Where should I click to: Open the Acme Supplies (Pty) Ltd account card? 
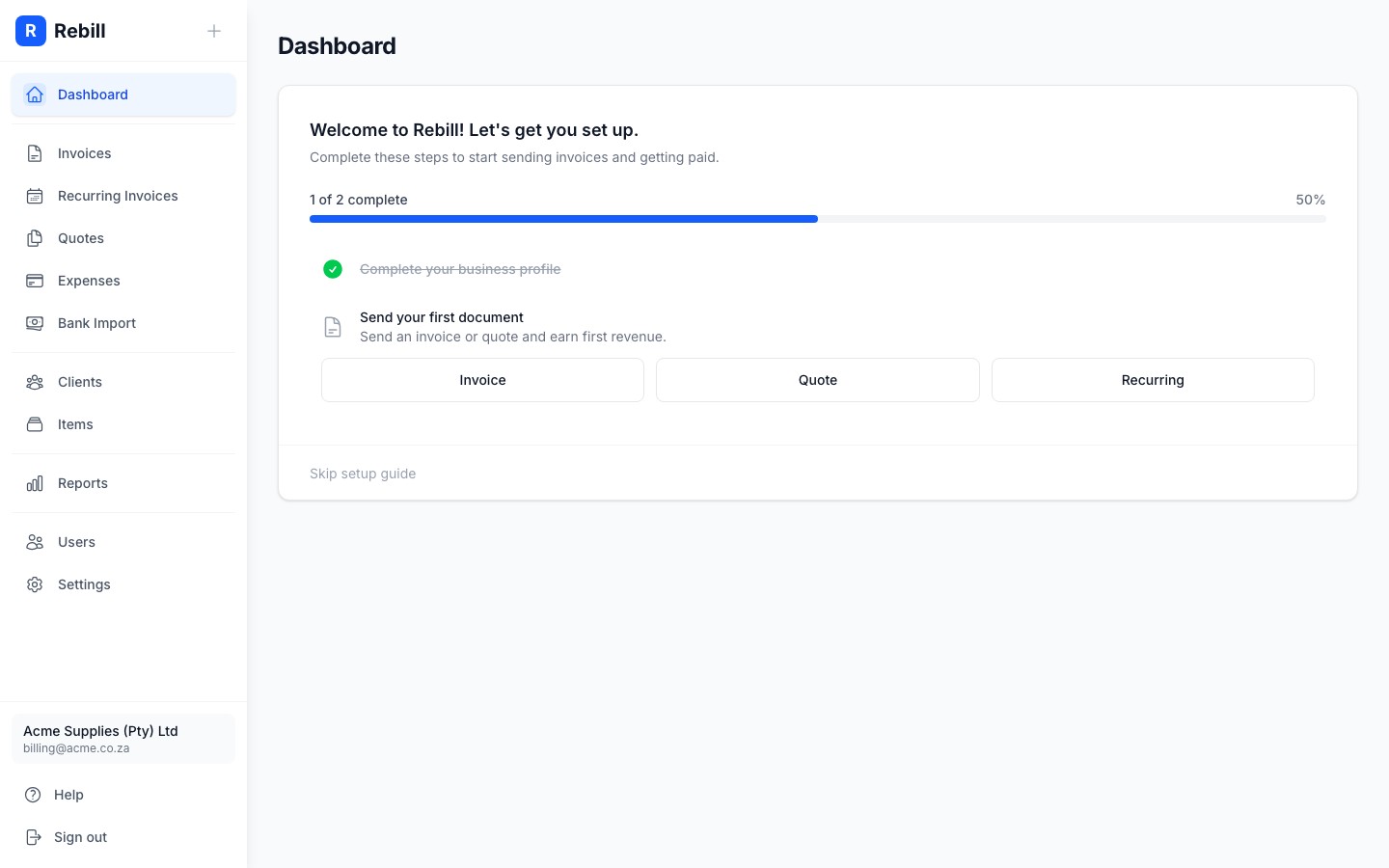[123, 739]
